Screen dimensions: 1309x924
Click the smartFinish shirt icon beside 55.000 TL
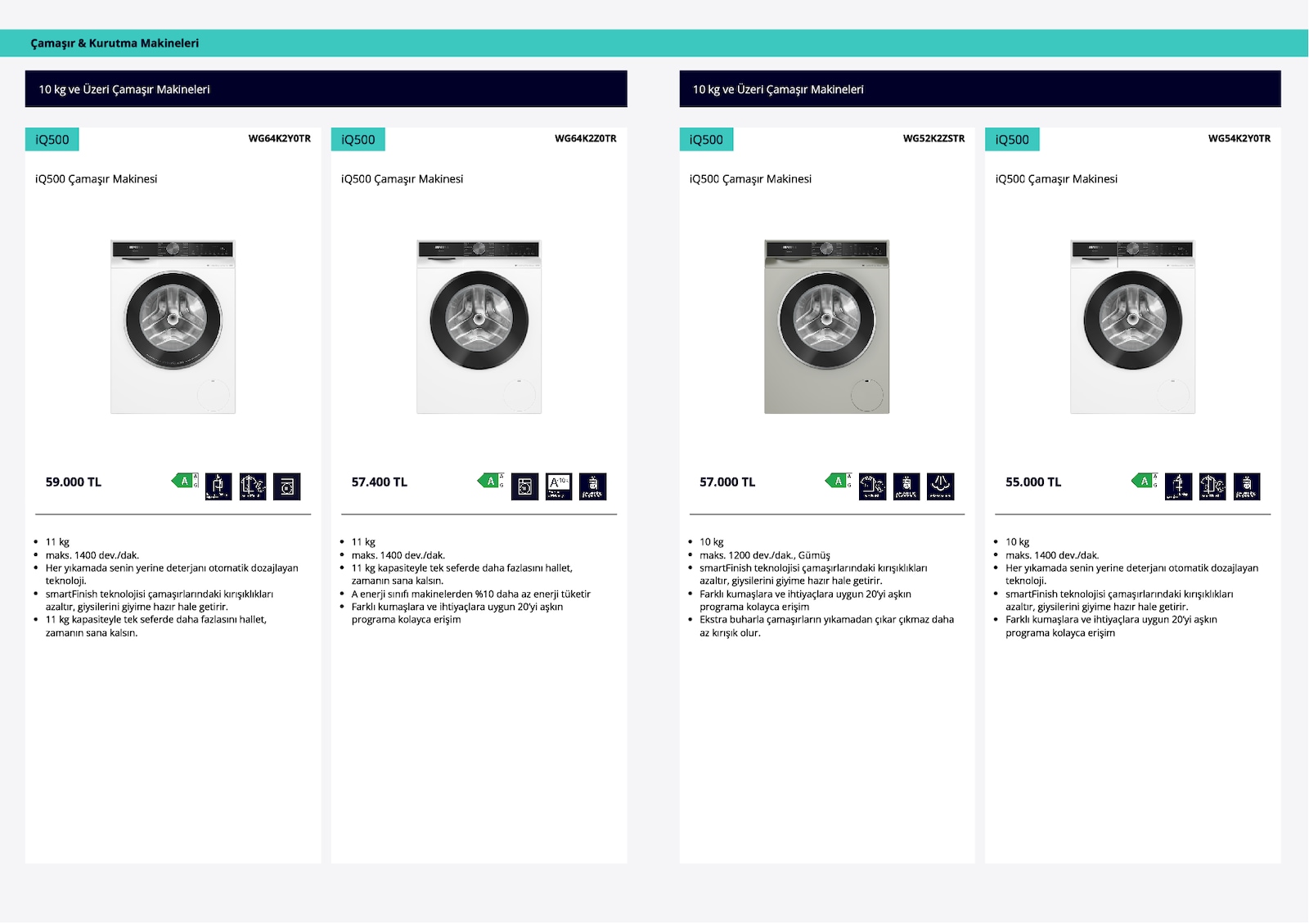click(x=1212, y=487)
